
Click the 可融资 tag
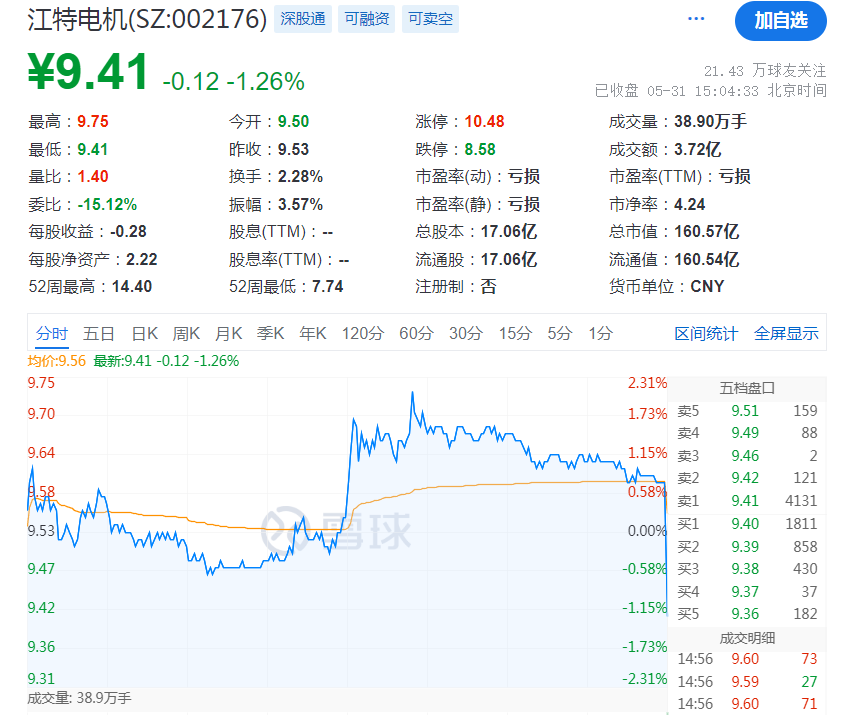point(367,19)
